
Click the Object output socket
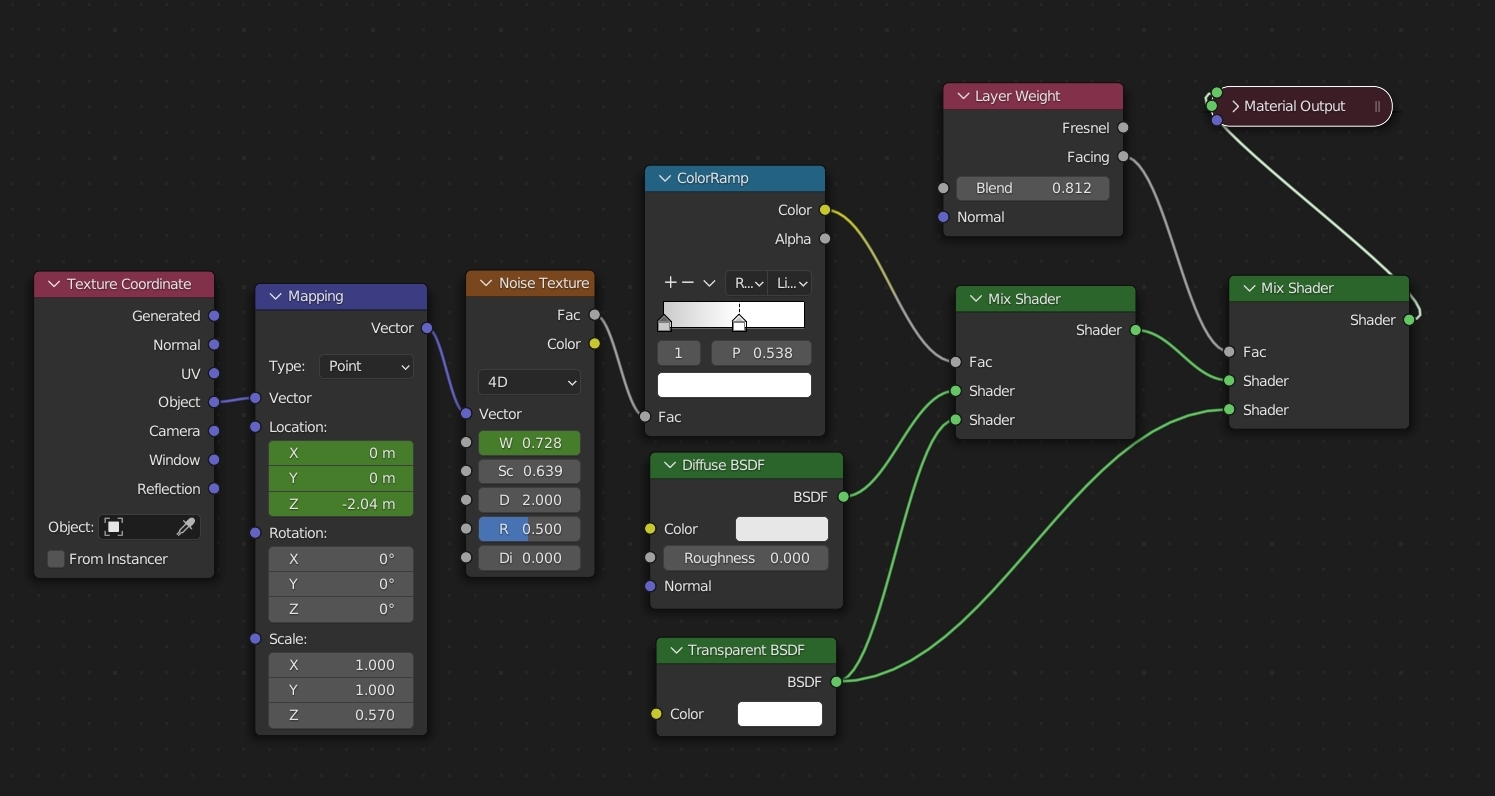click(214, 402)
